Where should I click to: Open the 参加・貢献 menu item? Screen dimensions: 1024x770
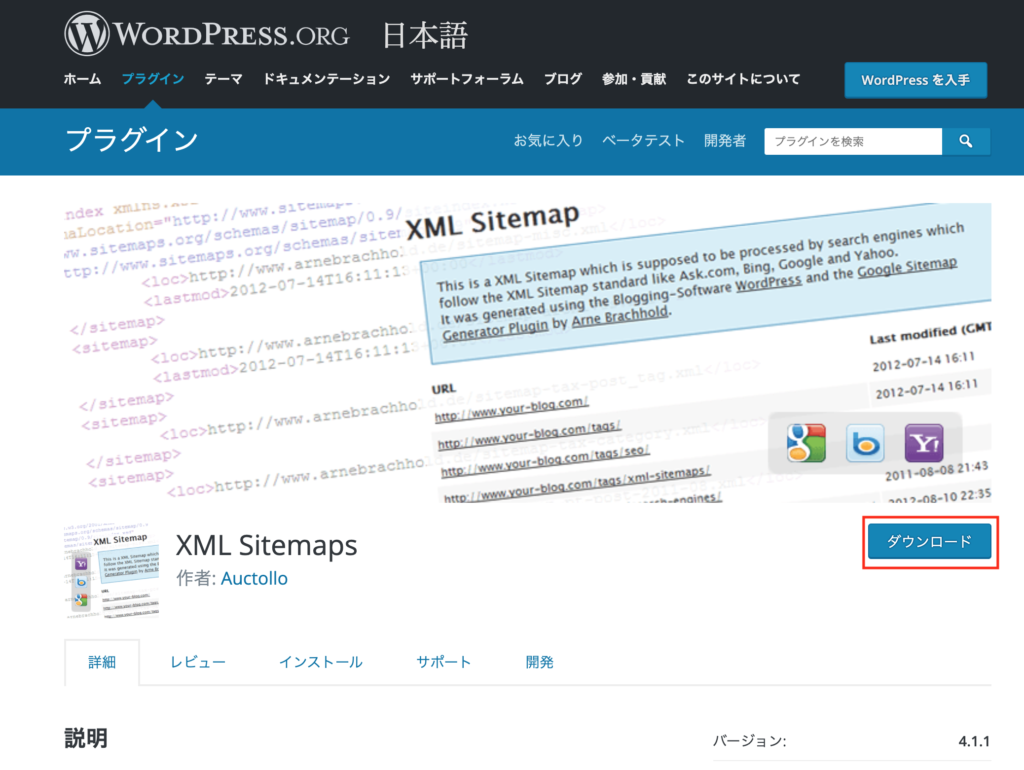click(x=634, y=79)
